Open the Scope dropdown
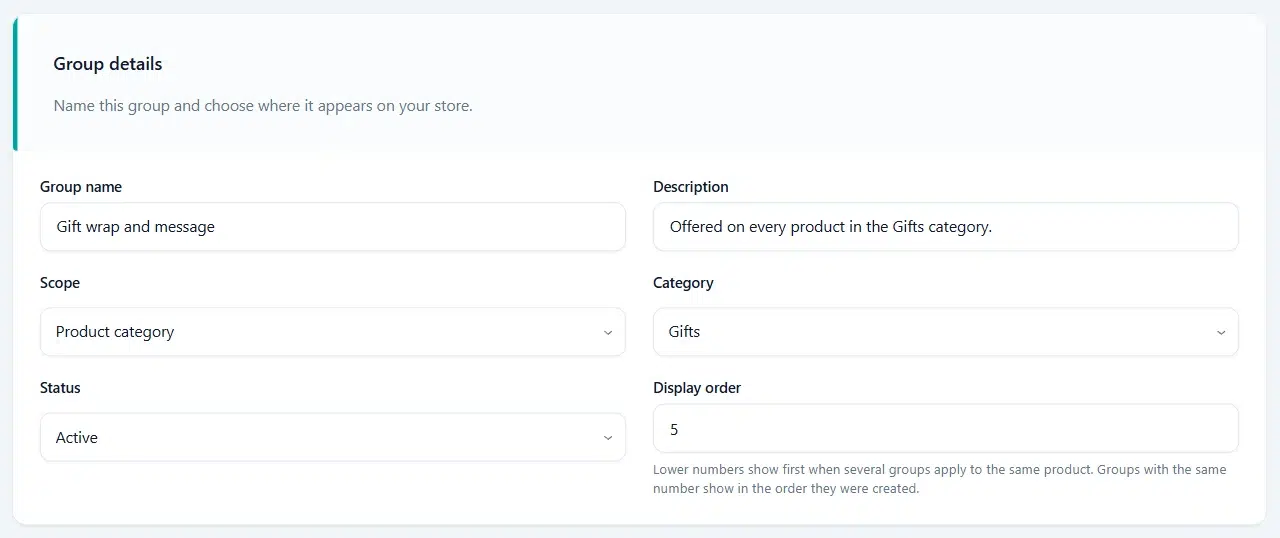The image size is (1280, 538). pos(333,332)
